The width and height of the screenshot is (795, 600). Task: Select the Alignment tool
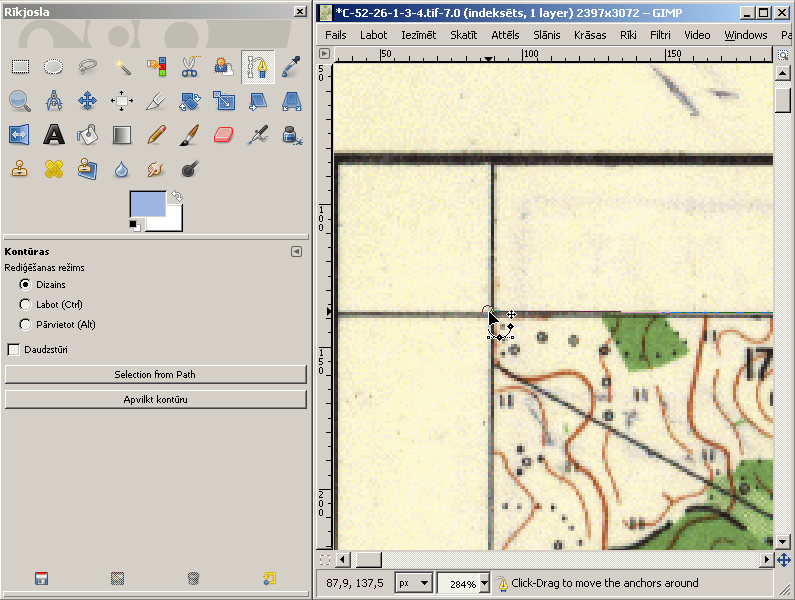click(122, 100)
